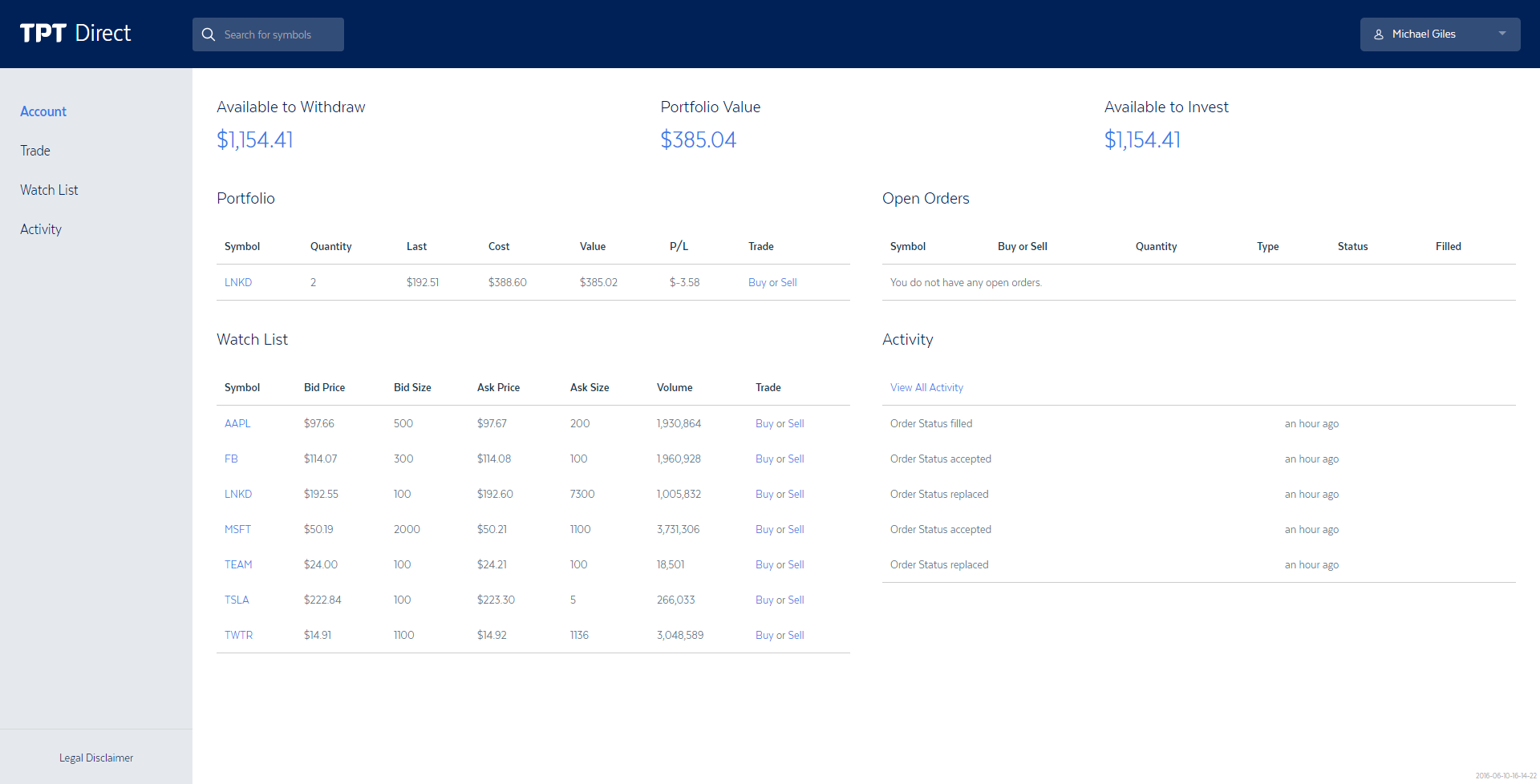Click Buy or Sell in Portfolio LNKD row

point(772,282)
